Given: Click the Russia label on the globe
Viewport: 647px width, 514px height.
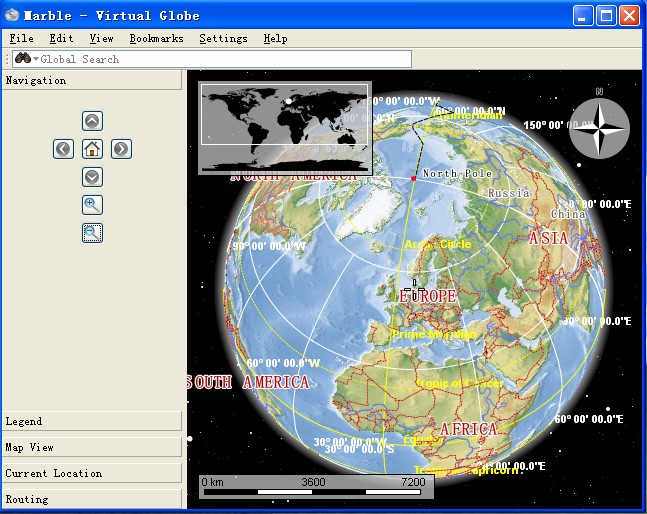Looking at the screenshot, I should (508, 193).
